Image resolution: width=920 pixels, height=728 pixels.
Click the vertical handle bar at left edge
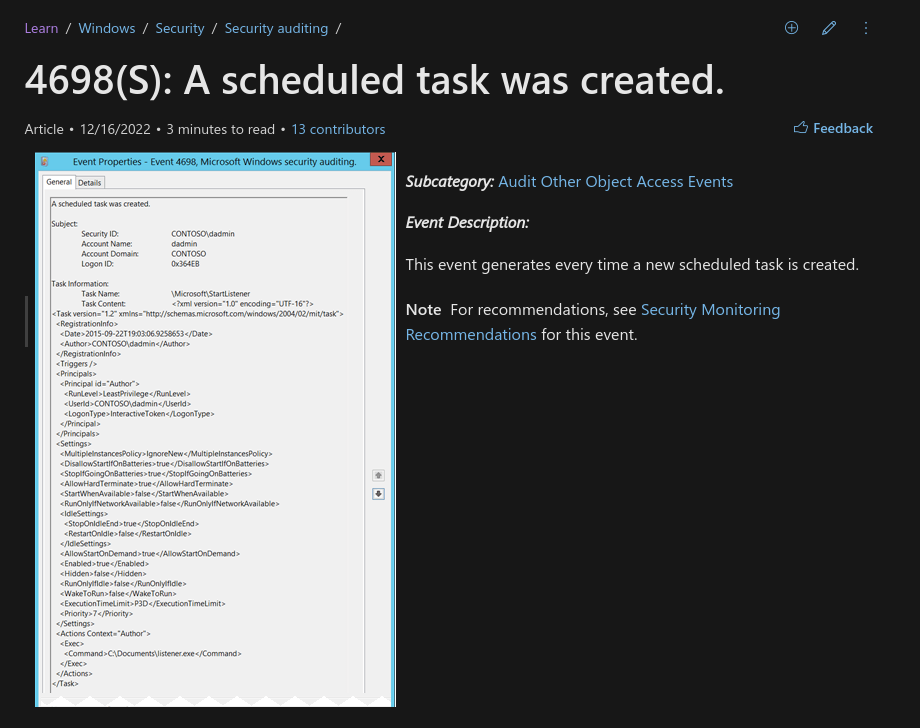[27, 321]
